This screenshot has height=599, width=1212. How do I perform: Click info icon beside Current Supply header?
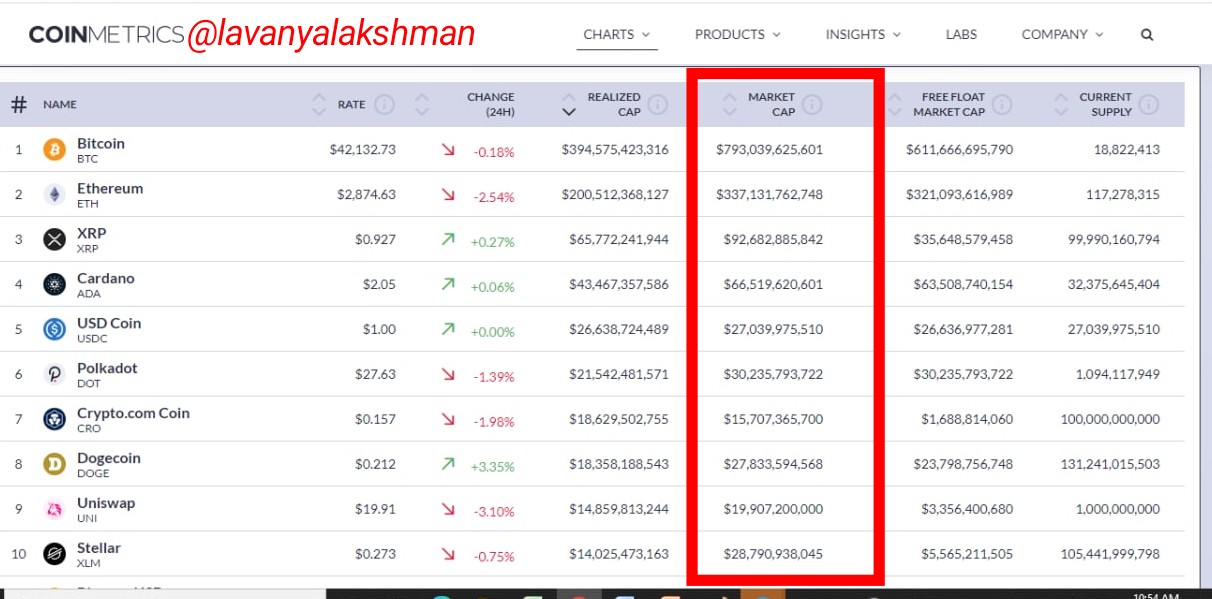click(x=1149, y=104)
